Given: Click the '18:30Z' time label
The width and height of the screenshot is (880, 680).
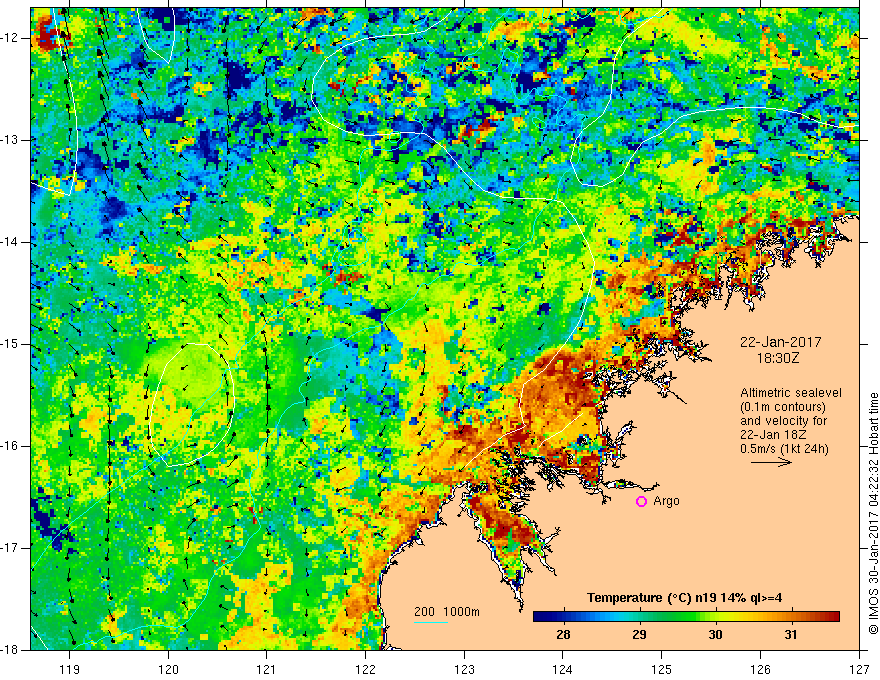Looking at the screenshot, I should click(778, 358).
